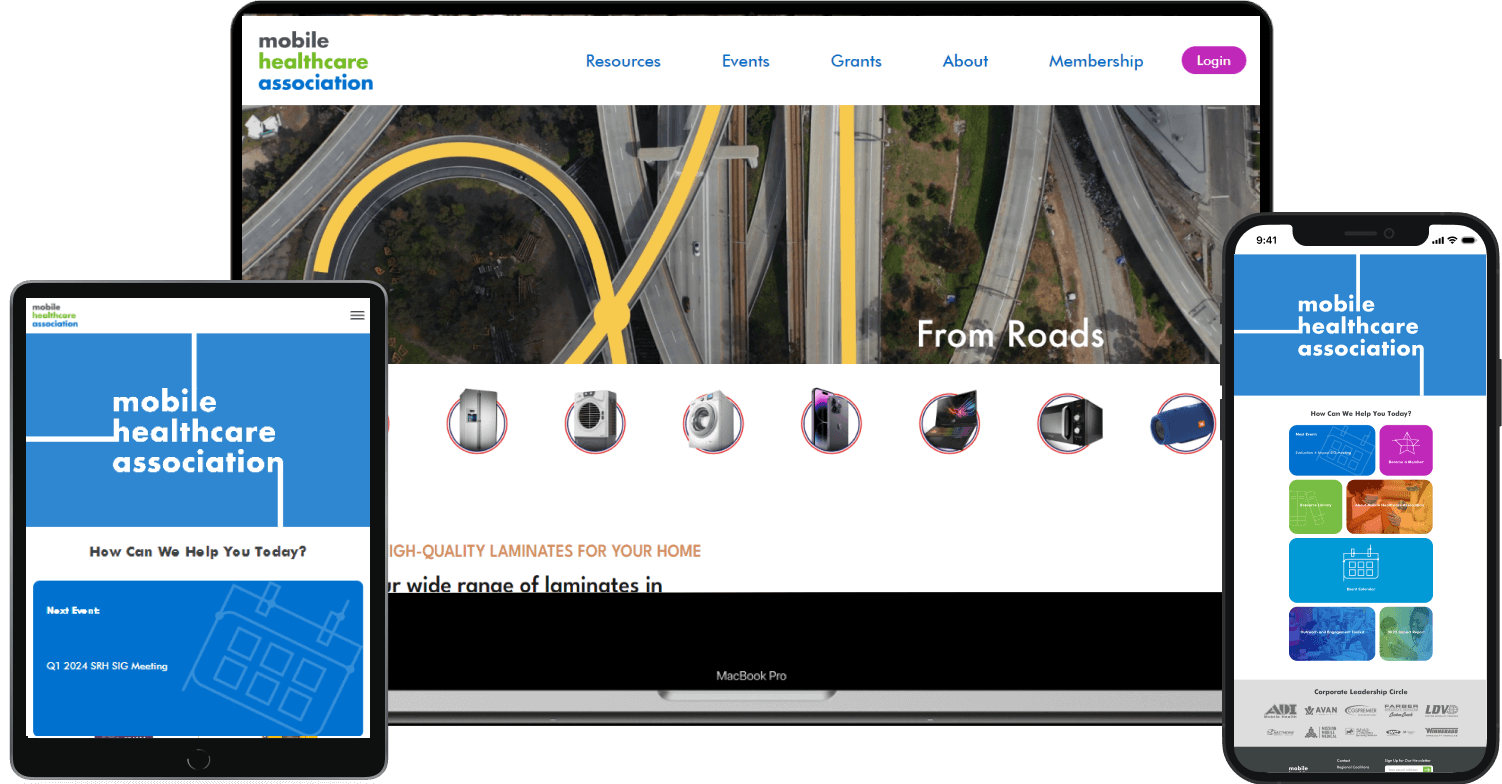
Task: Open the Resource Library tile
Action: pyautogui.click(x=1316, y=506)
